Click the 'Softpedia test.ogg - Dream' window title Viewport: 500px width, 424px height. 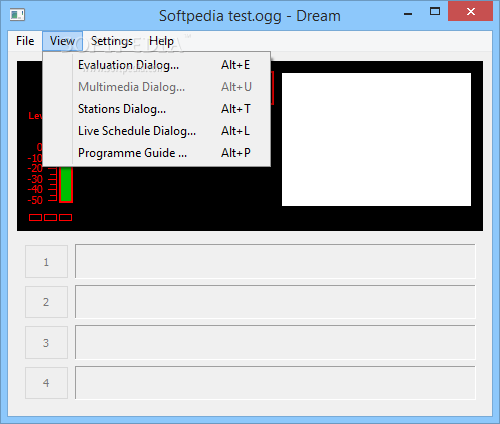(x=250, y=16)
